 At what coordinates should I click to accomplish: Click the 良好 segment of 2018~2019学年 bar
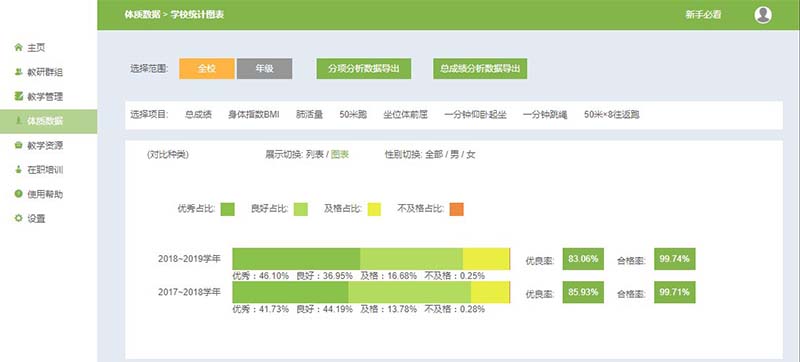(x=411, y=259)
